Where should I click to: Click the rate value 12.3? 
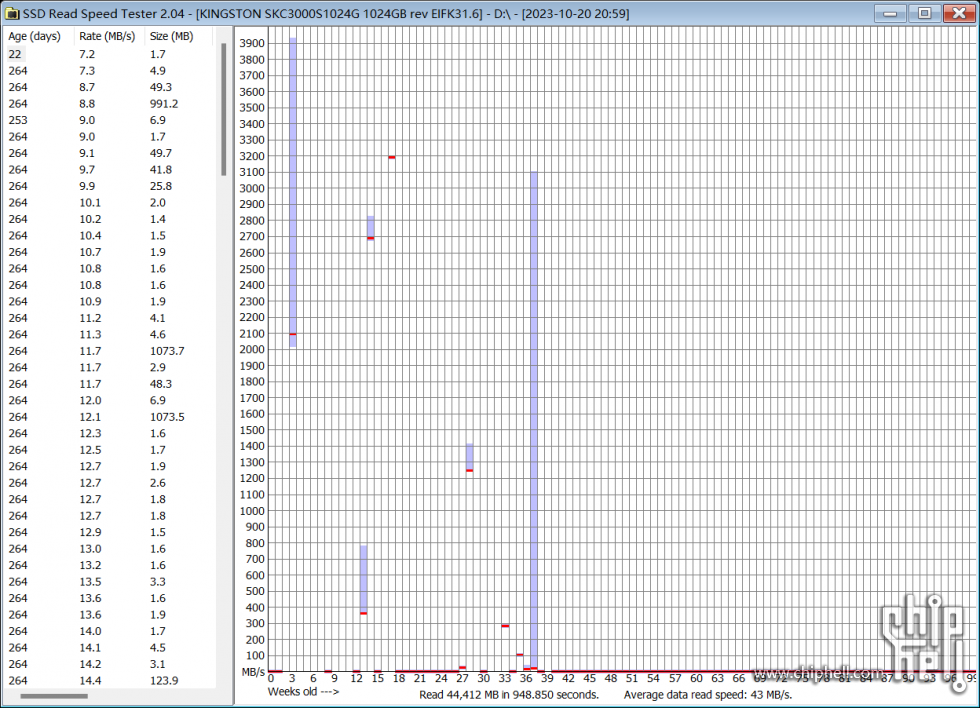(90, 433)
